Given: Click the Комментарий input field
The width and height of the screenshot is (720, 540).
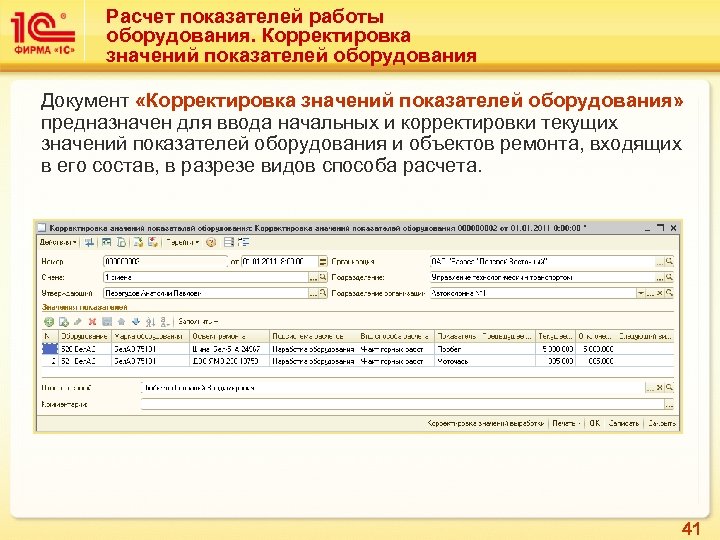Looking at the screenshot, I should point(403,405).
